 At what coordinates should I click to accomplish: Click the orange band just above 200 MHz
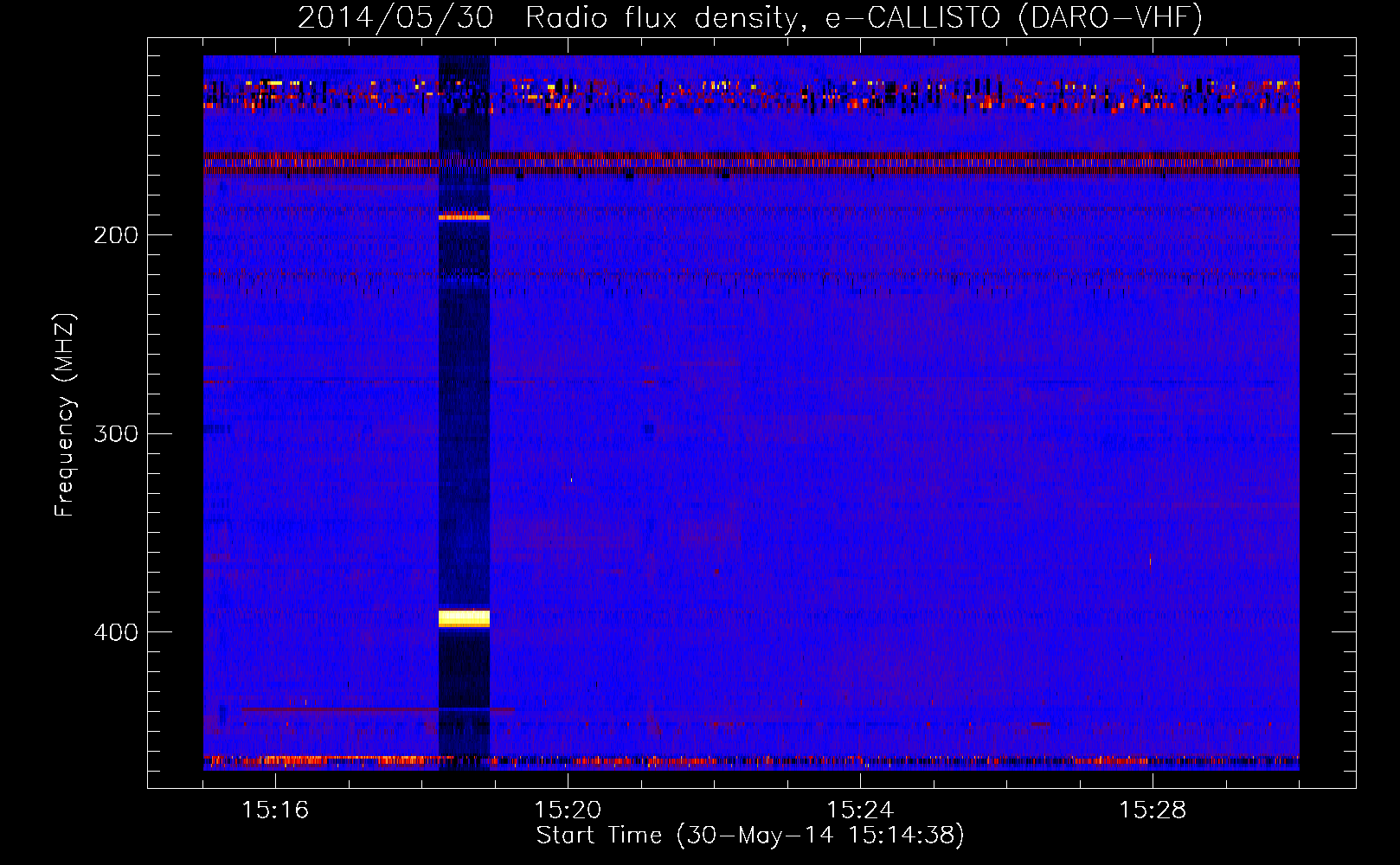[464, 217]
